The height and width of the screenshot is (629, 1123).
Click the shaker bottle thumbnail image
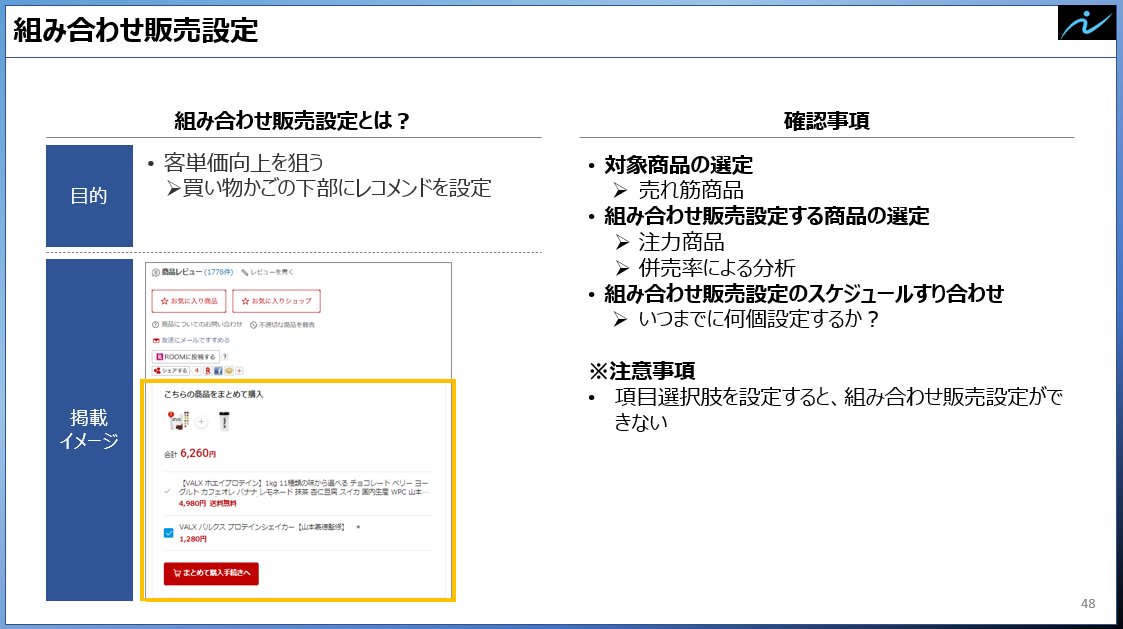tap(224, 421)
